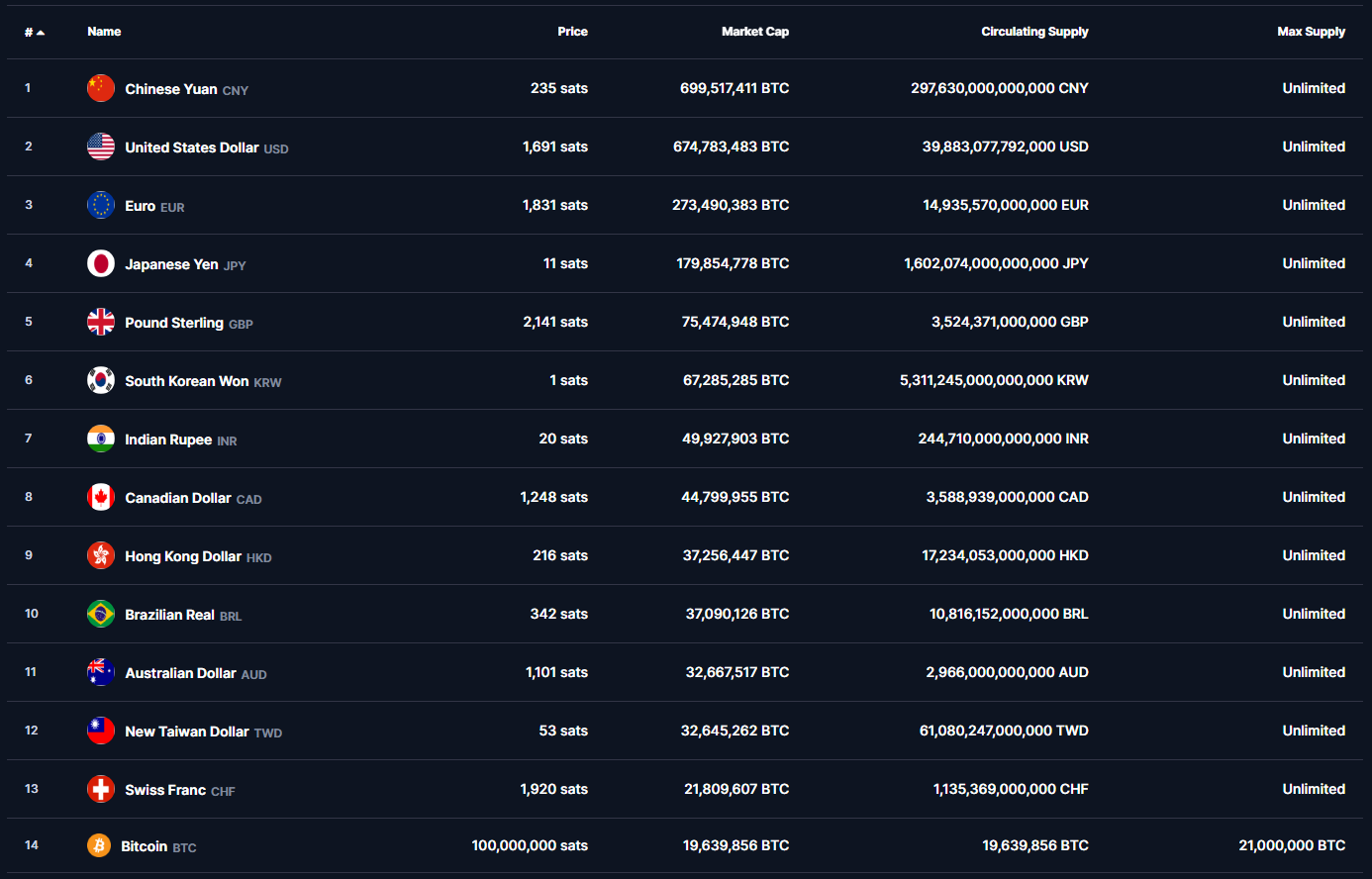1372x879 pixels.
Task: Click the Pound Sterling flag icon
Action: 101,322
